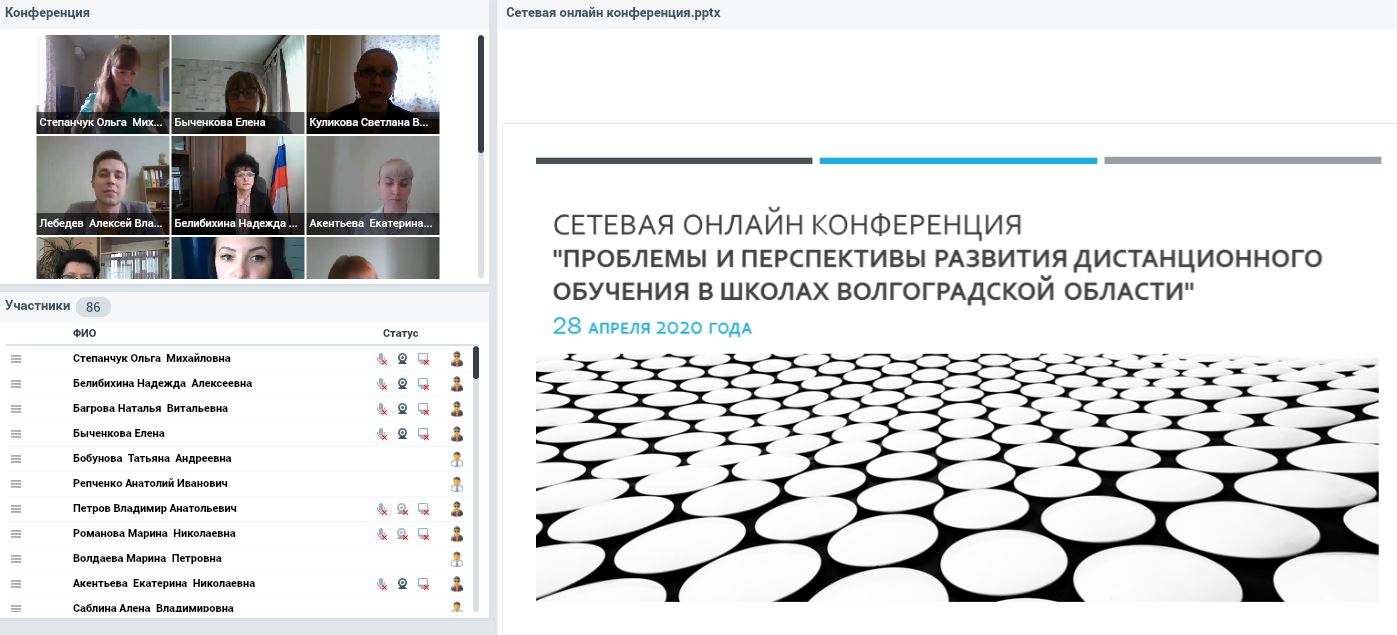Click the disabled webcam icon for Петров Владимир

point(402,509)
